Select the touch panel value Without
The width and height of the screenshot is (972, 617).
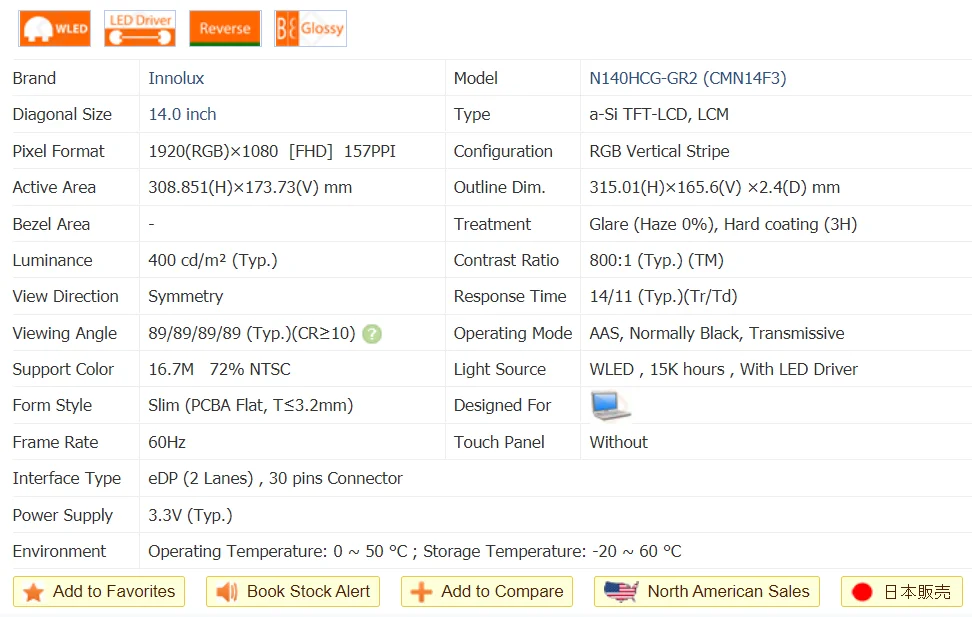click(618, 442)
